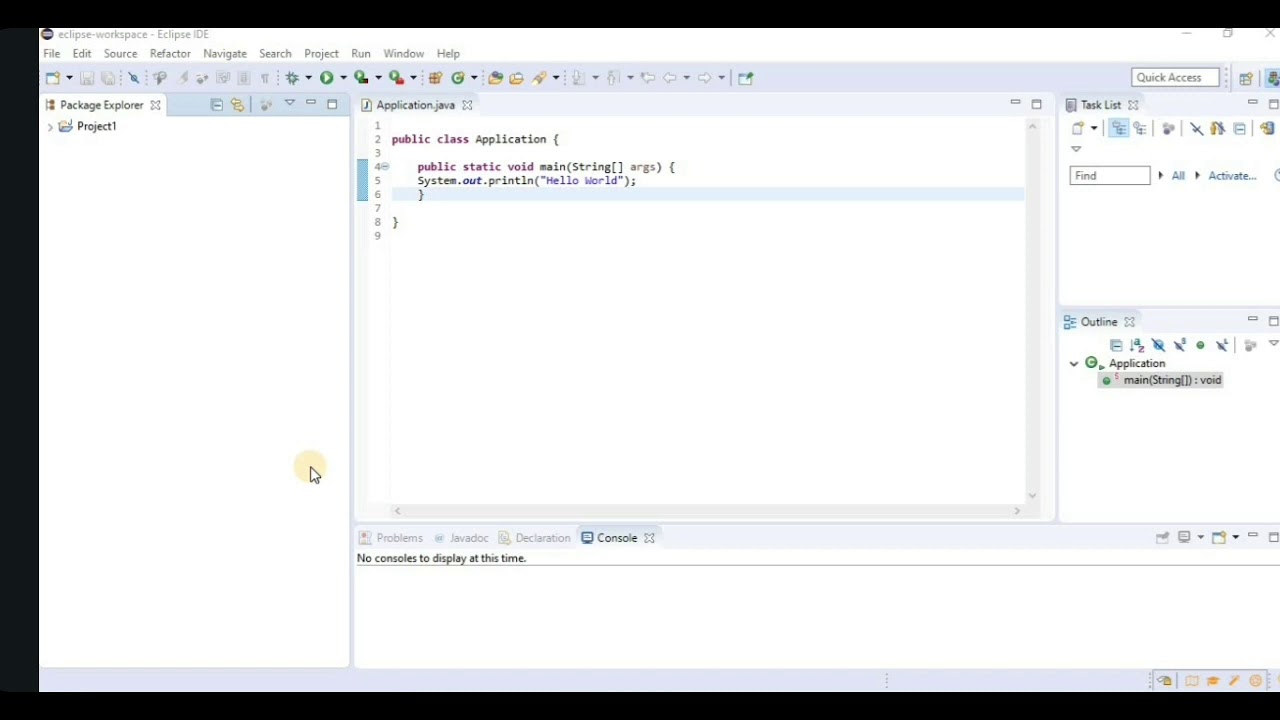Click the Find field in Task List

1110,176
